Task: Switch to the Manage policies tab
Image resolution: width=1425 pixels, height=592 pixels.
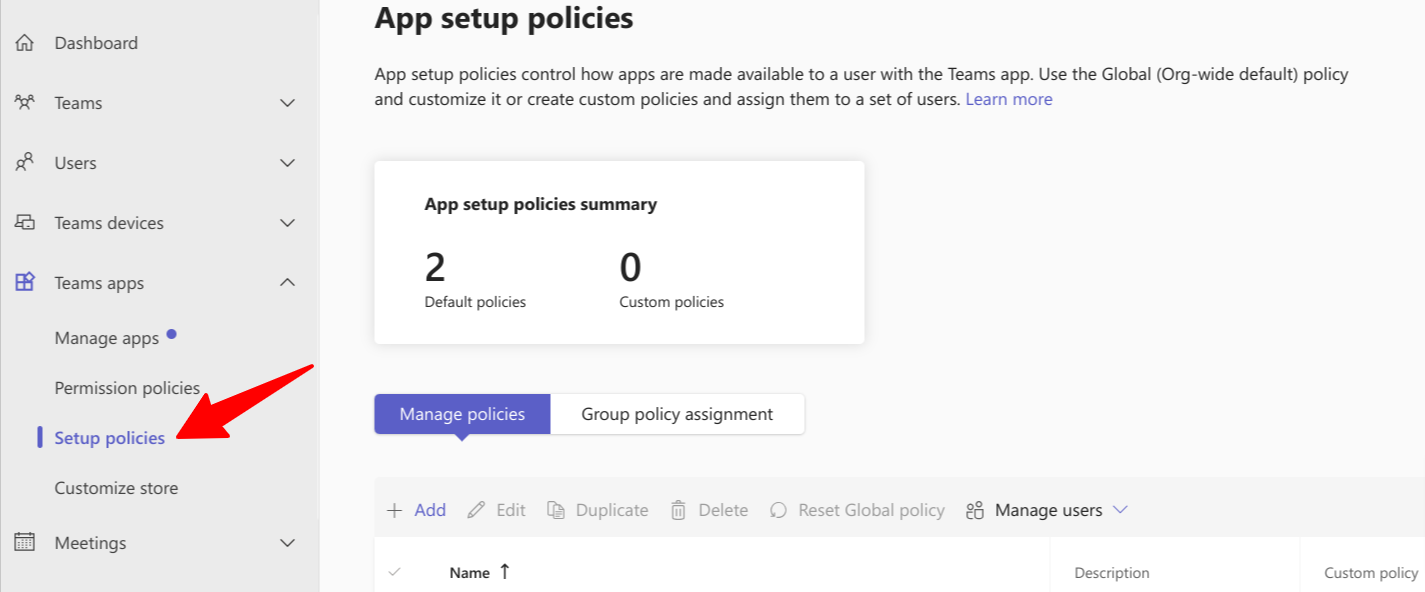Action: click(x=462, y=414)
